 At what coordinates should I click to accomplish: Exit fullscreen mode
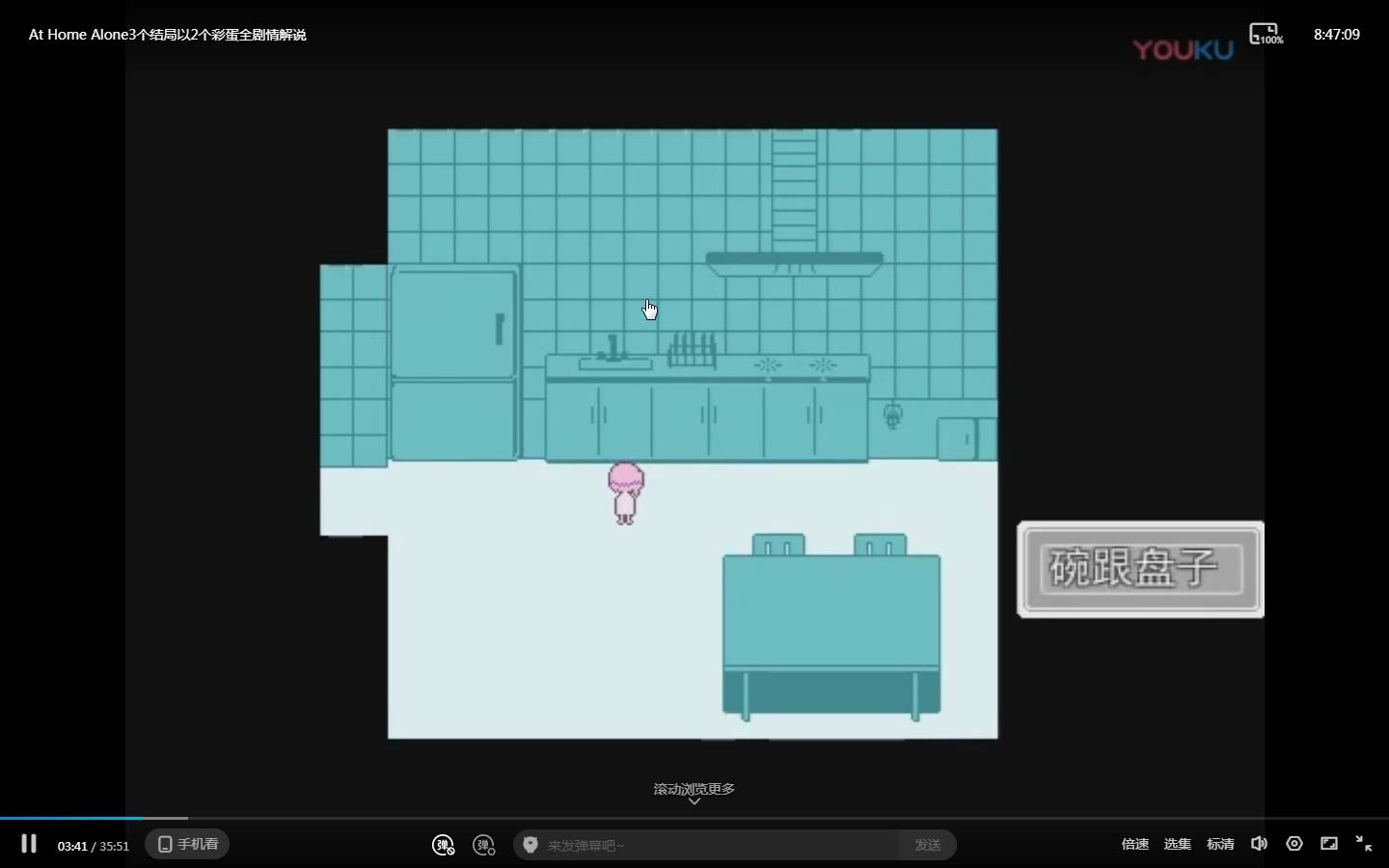click(x=1364, y=844)
